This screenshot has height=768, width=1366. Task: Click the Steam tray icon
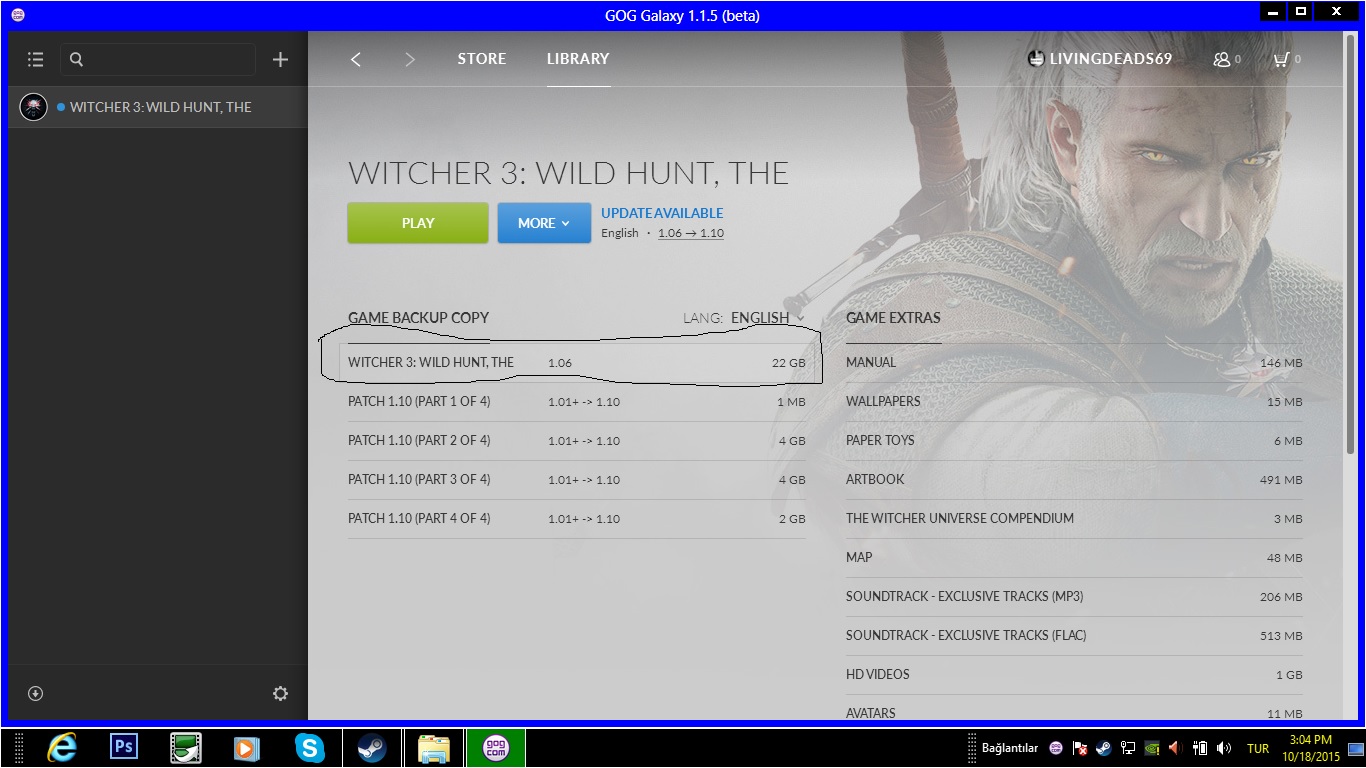point(1103,748)
